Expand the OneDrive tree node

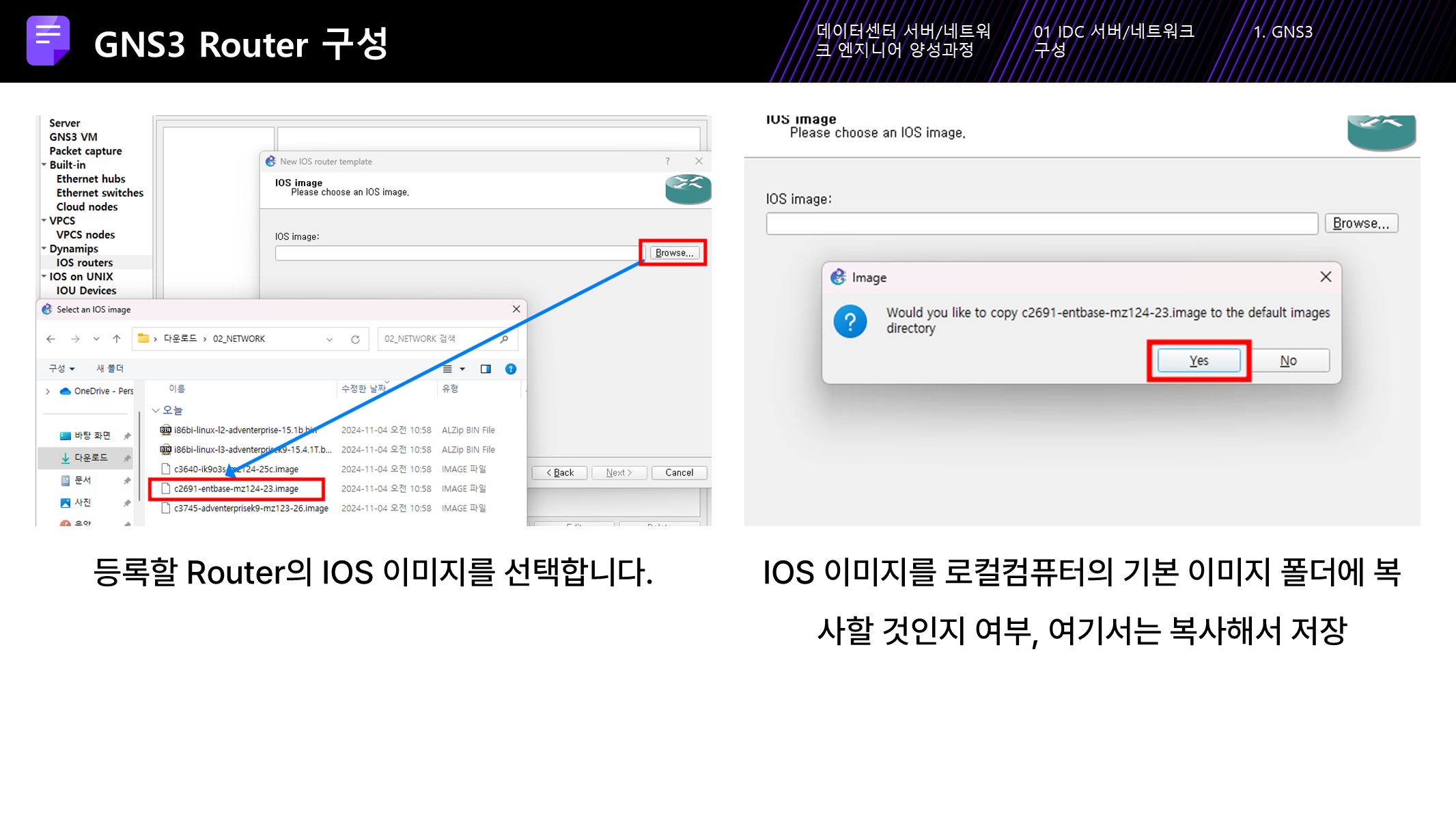coord(47,392)
